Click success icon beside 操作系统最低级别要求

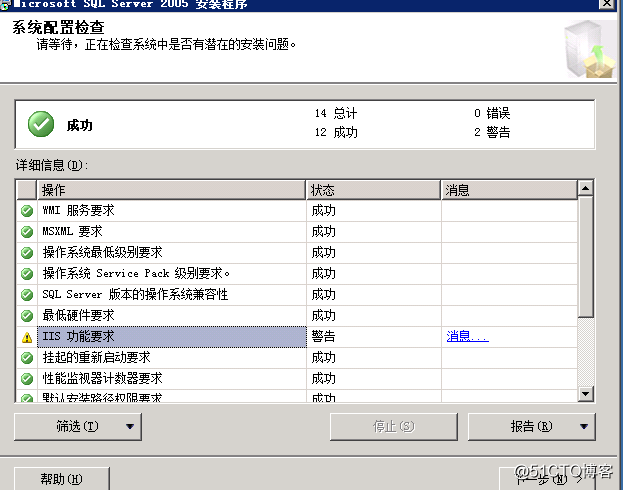tap(27, 253)
